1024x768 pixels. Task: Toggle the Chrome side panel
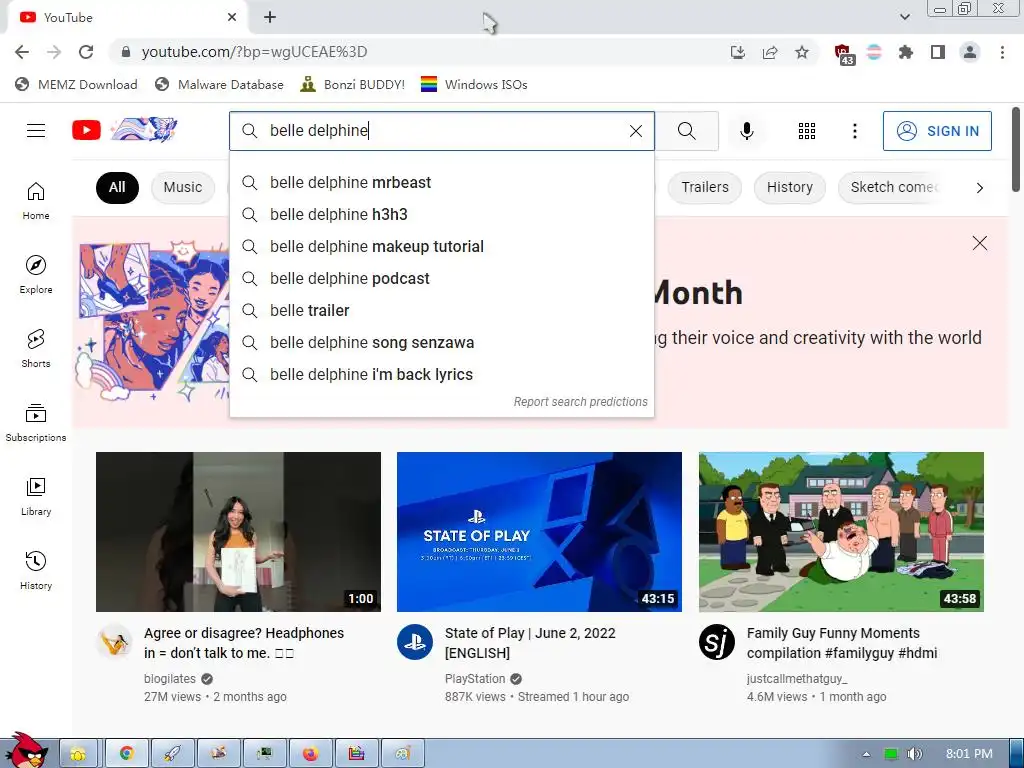(938, 52)
